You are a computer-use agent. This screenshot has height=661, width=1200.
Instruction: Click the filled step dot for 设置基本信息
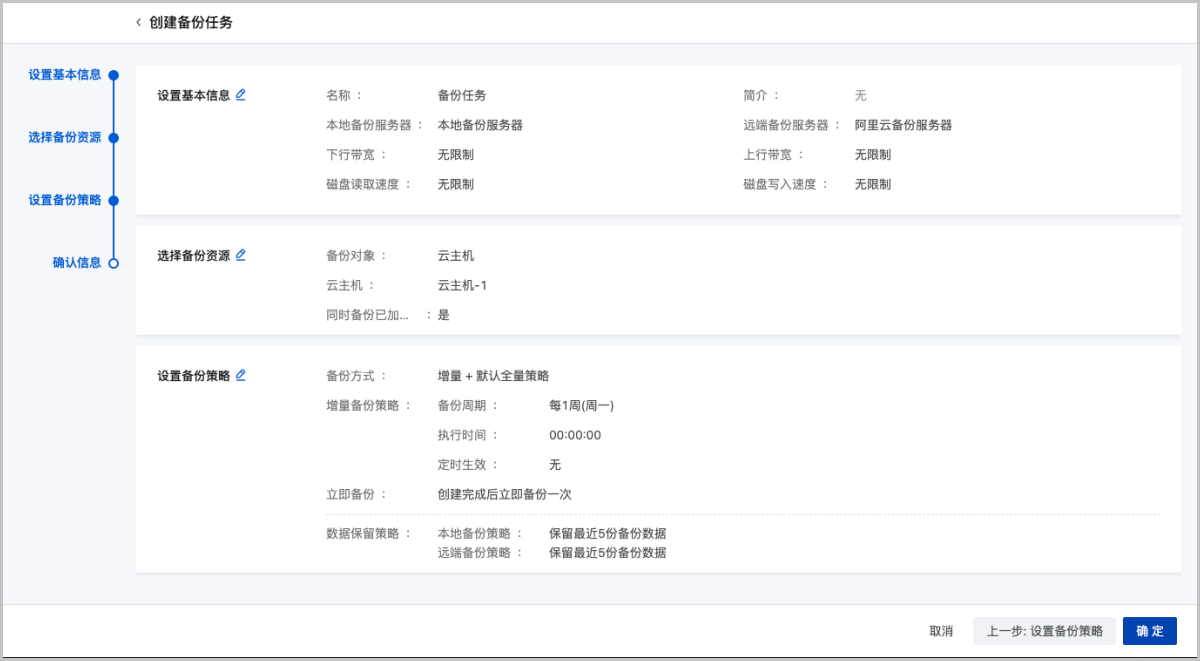tap(113, 75)
